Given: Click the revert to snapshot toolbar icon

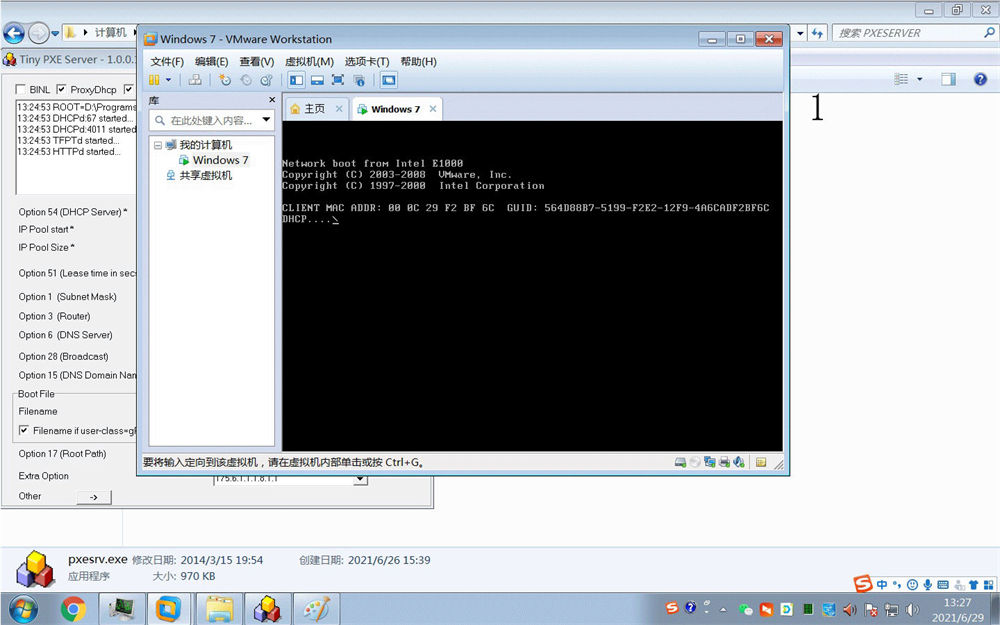Looking at the screenshot, I should pyautogui.click(x=246, y=80).
